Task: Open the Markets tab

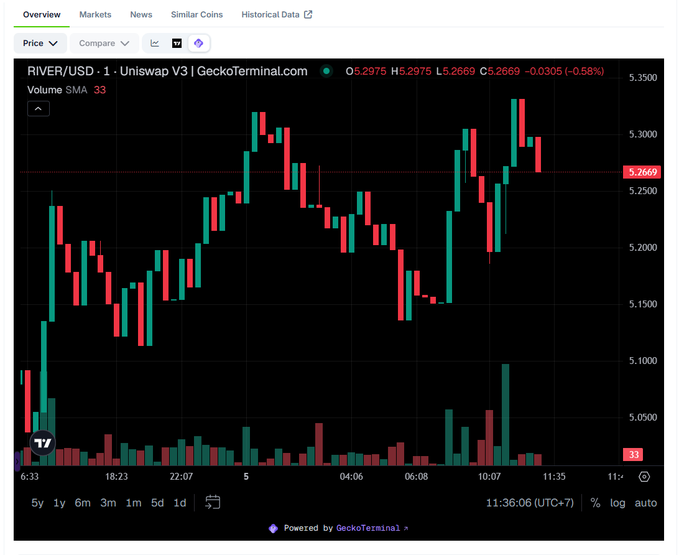Action: [x=95, y=15]
